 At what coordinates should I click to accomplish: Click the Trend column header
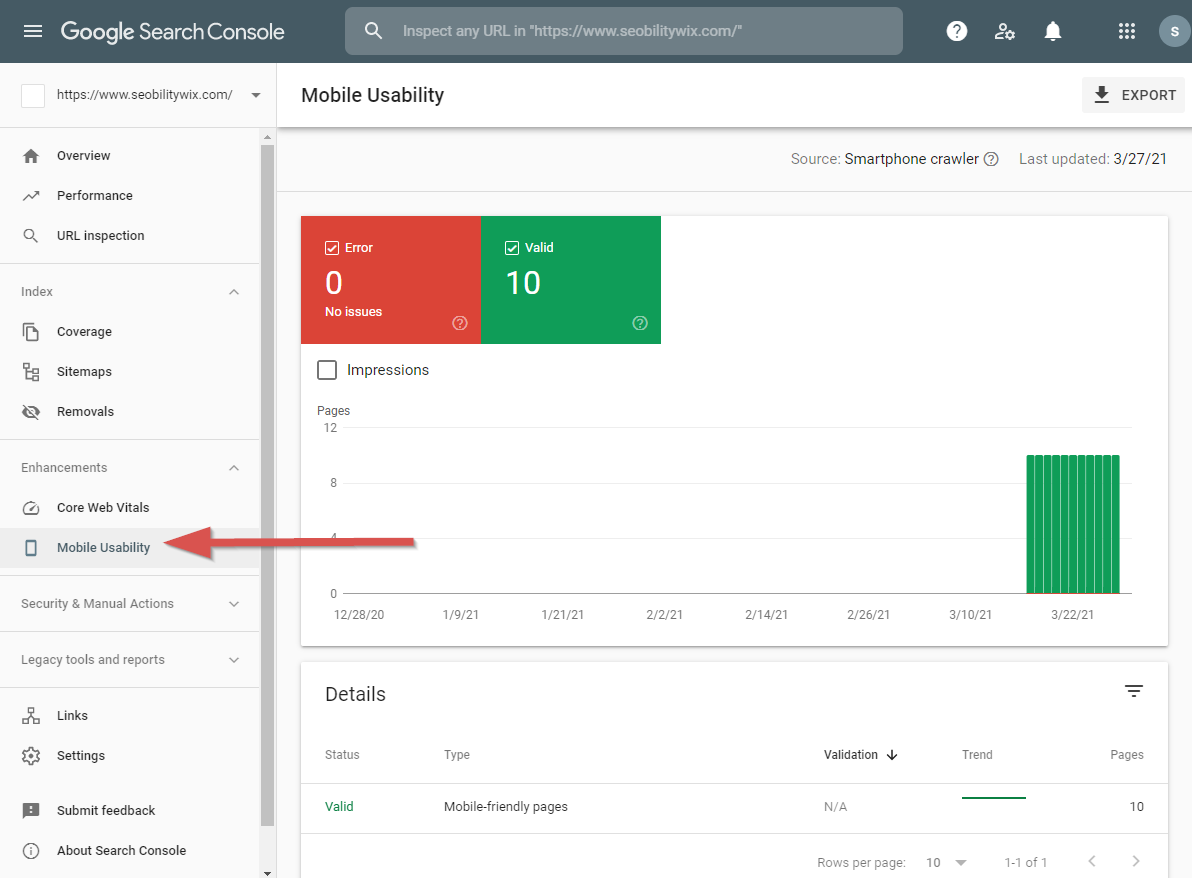pos(977,755)
